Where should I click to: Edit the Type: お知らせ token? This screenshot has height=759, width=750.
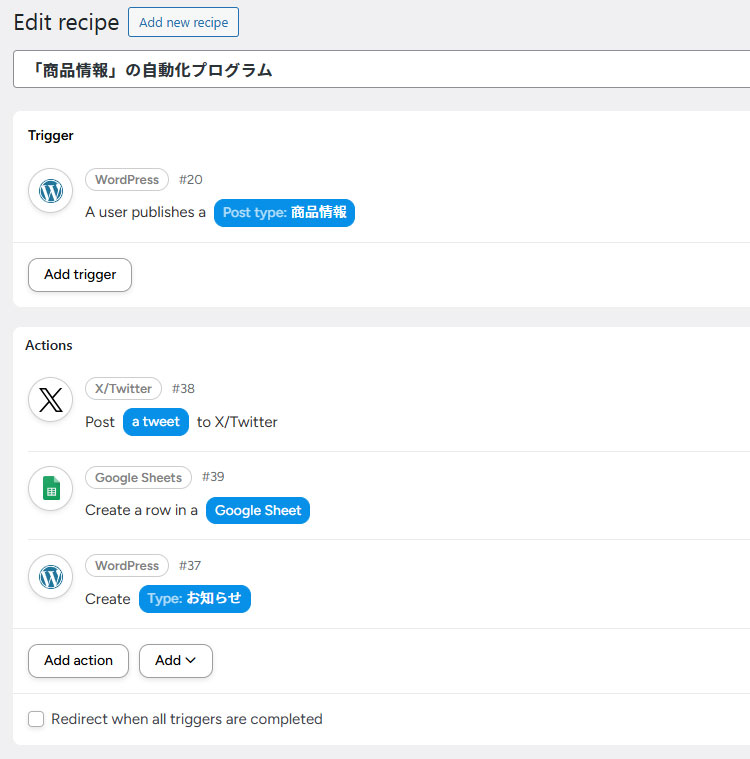tap(195, 599)
